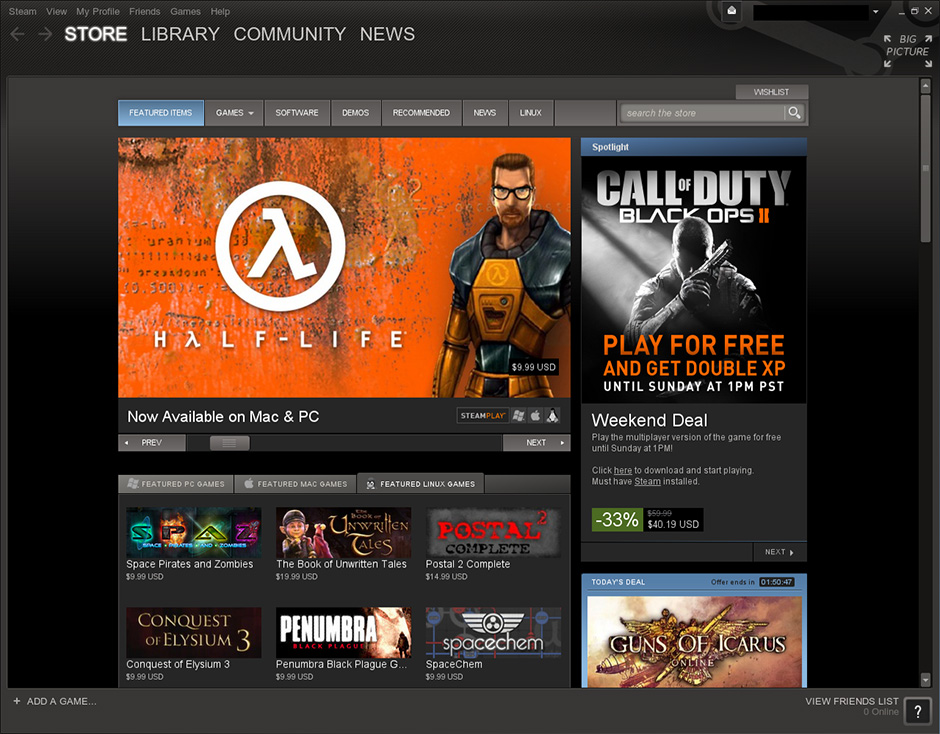Click the 'here' download link

click(x=623, y=470)
